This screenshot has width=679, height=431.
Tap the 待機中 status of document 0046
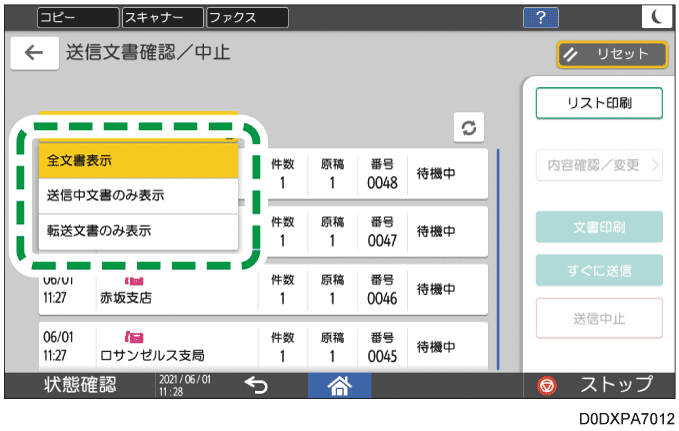point(436,289)
